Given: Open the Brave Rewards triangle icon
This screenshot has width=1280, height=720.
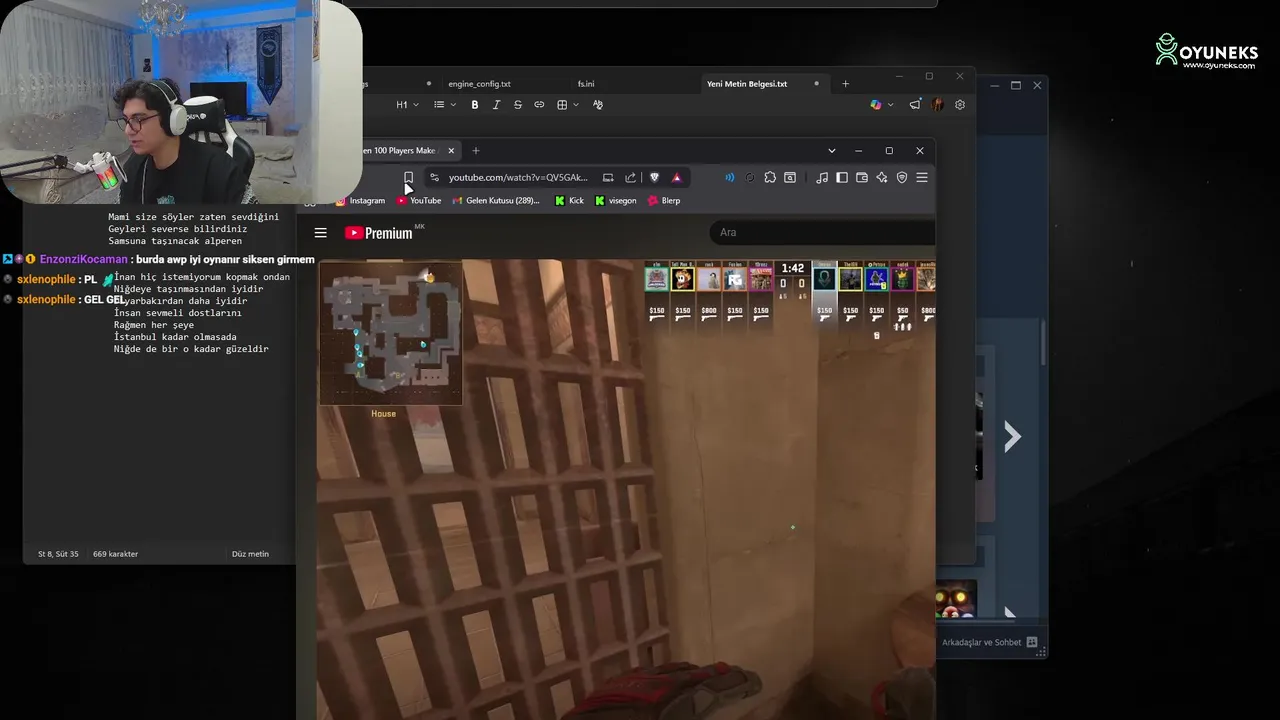Looking at the screenshot, I should (677, 178).
